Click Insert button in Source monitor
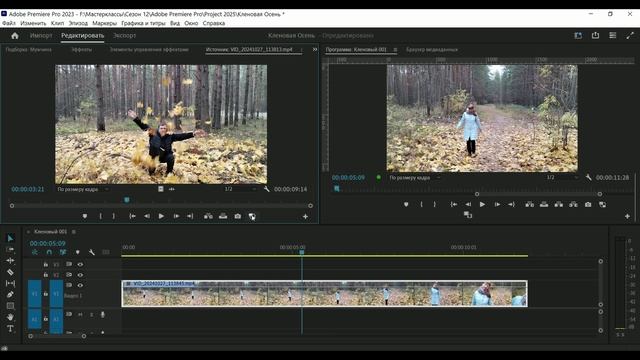This screenshot has height=360, width=640. pos(208,216)
